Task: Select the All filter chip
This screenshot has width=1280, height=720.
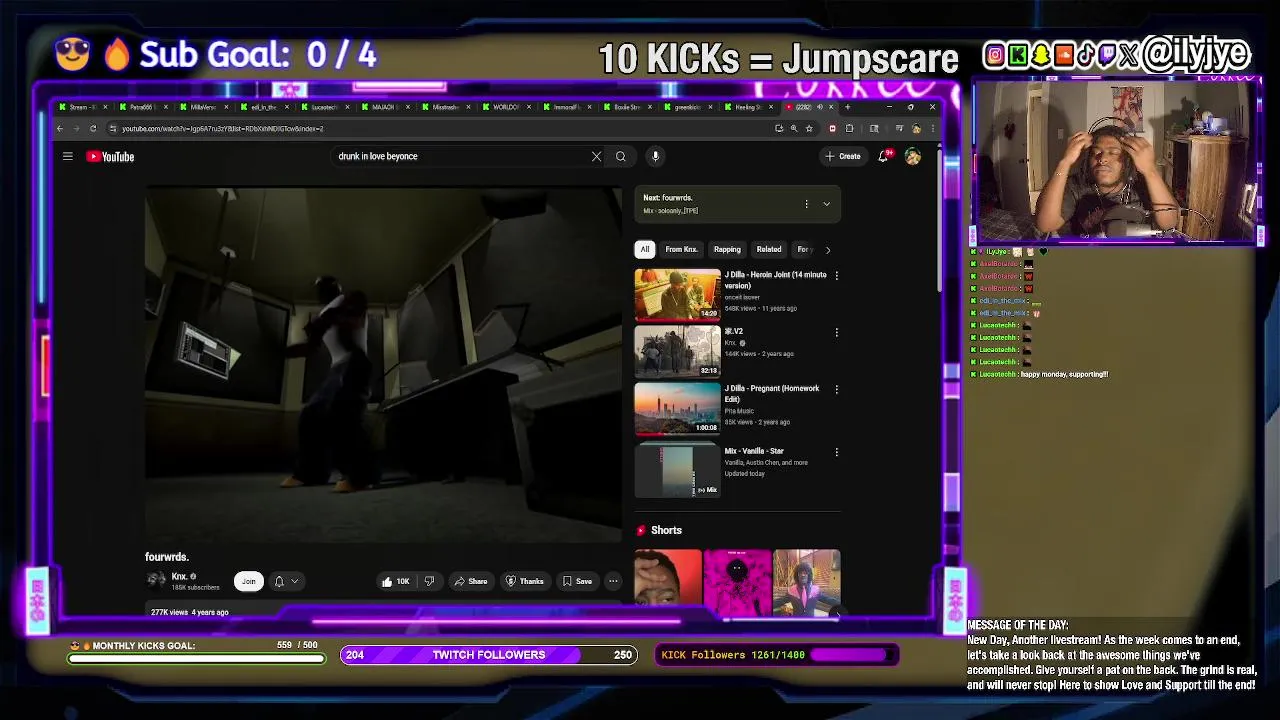Action: 645,249
